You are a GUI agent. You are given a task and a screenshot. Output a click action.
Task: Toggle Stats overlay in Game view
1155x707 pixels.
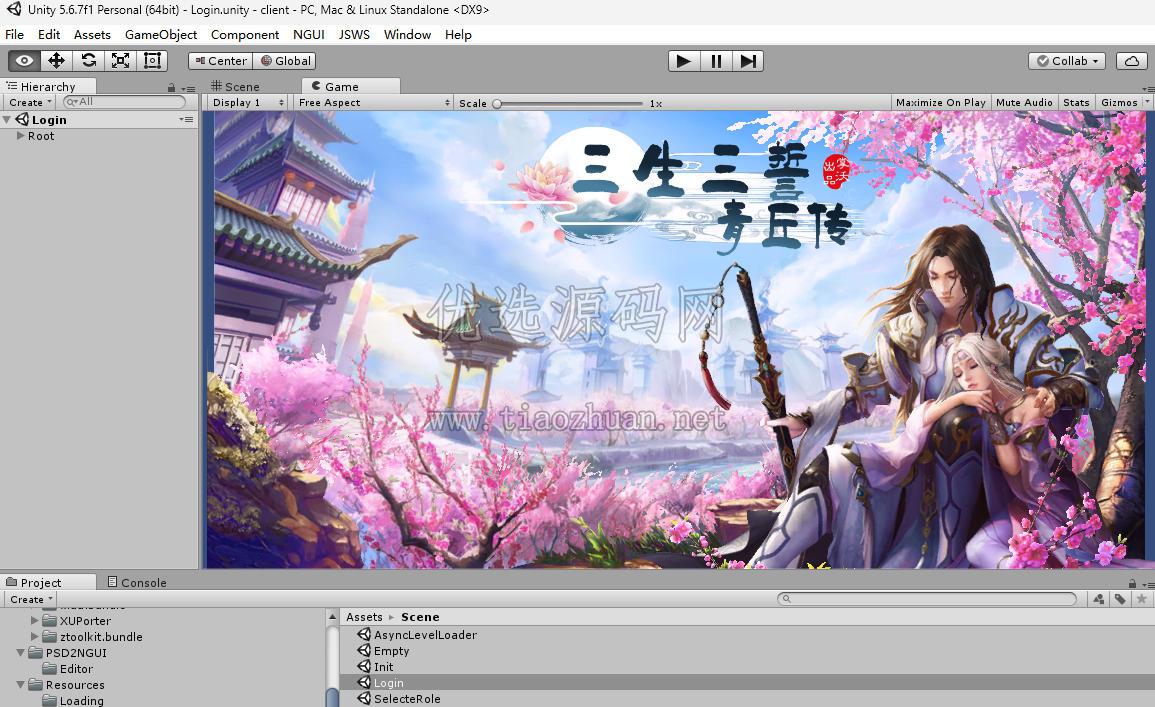pos(1076,102)
